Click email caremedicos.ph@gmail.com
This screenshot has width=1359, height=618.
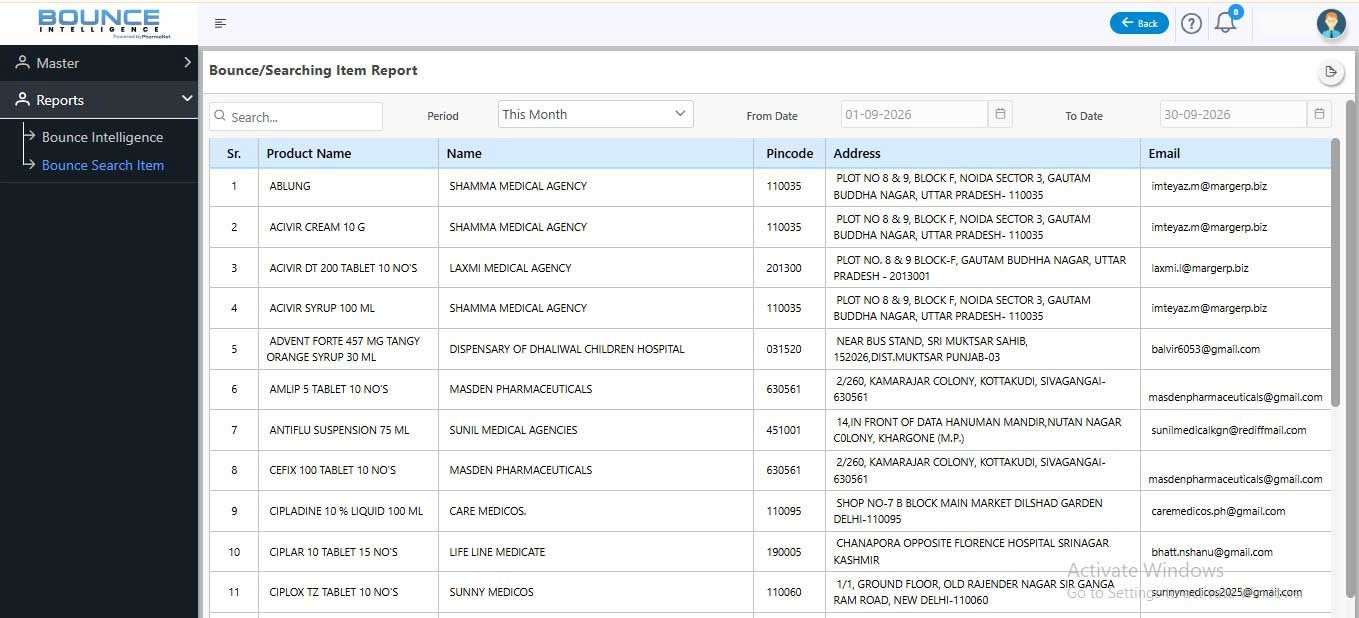click(1218, 511)
